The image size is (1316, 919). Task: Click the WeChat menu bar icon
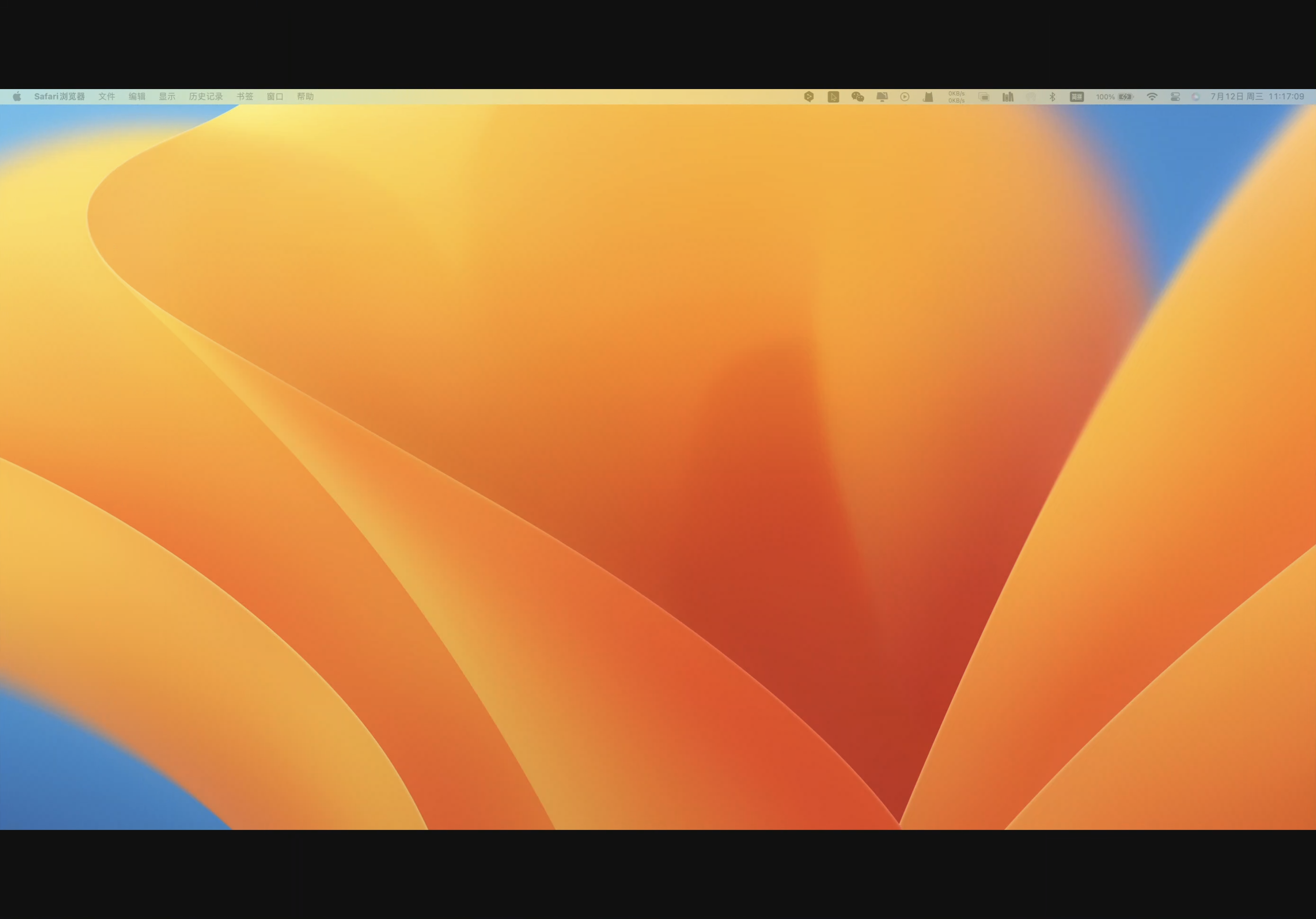(x=857, y=97)
